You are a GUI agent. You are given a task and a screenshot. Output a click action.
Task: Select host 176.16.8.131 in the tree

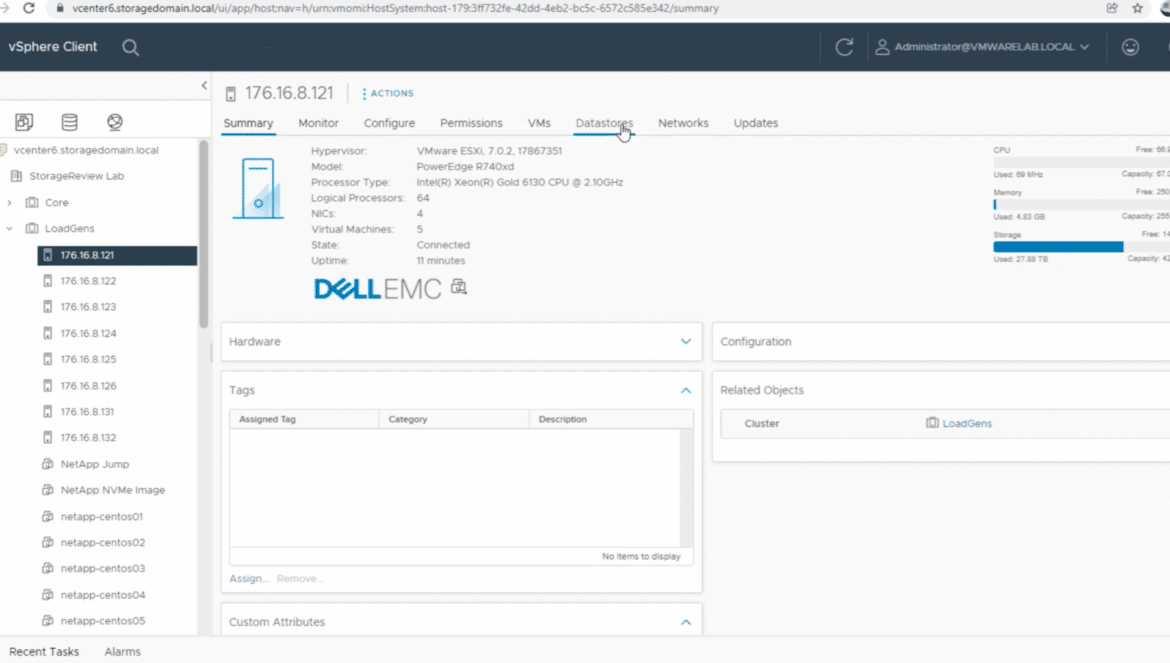pos(87,412)
